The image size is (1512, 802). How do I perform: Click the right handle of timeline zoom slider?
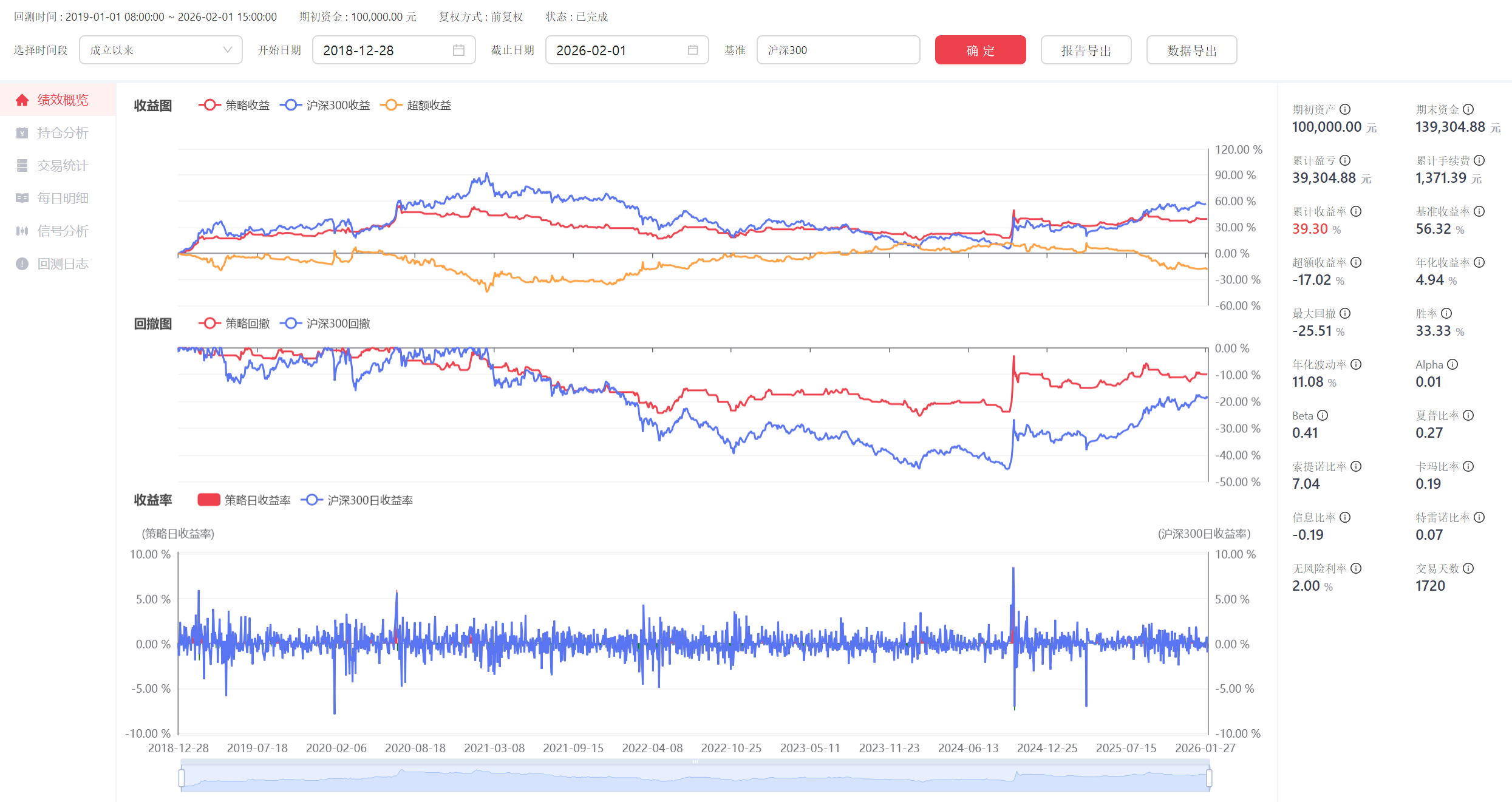click(1209, 778)
